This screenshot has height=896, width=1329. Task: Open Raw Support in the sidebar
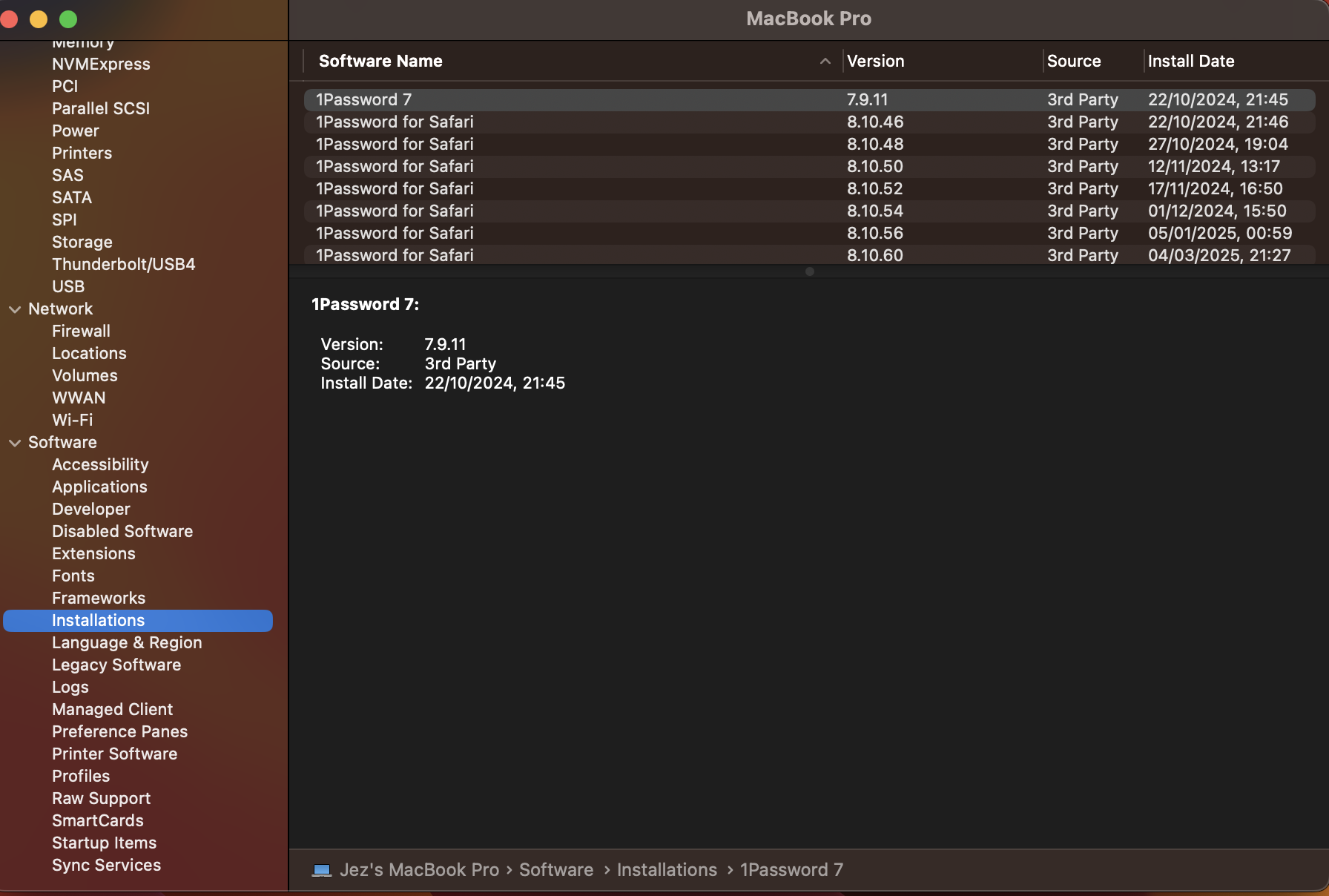pyautogui.click(x=101, y=799)
